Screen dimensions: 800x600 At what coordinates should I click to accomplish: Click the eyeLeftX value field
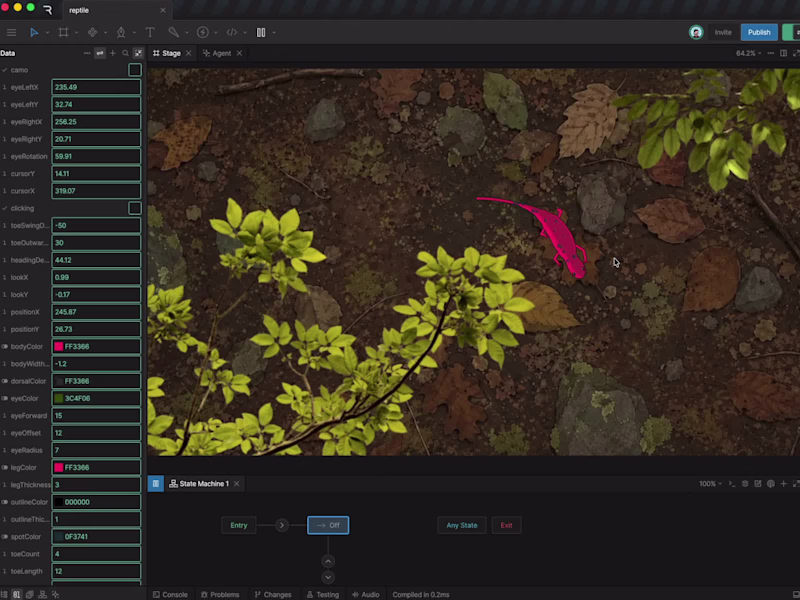[x=96, y=87]
